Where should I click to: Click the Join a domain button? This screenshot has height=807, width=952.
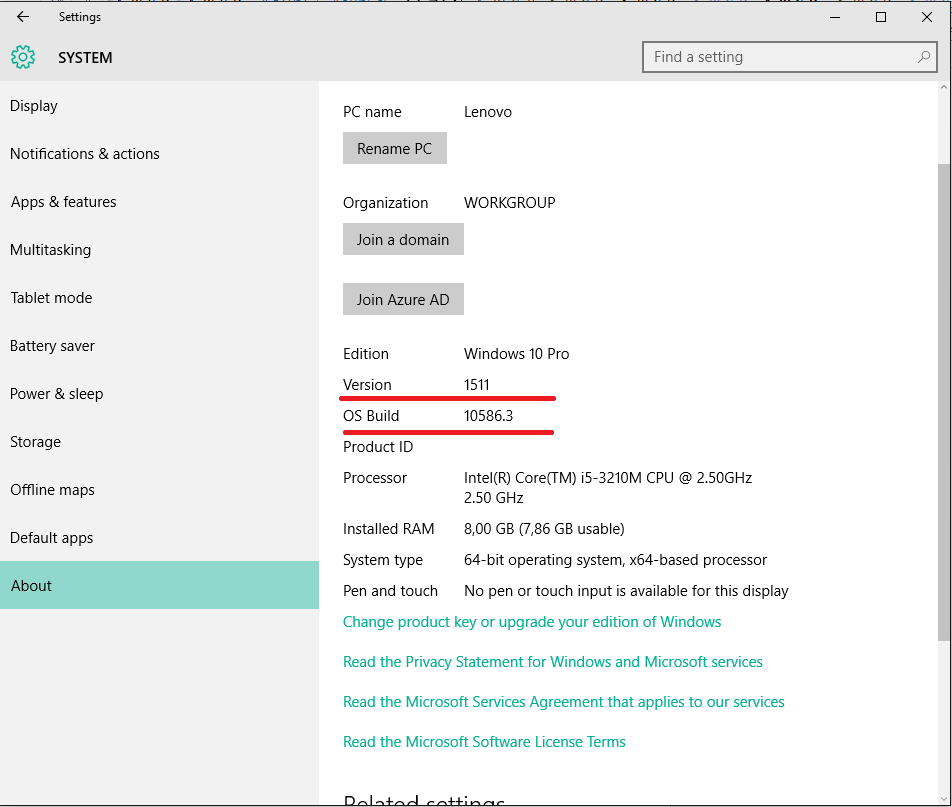[x=403, y=239]
